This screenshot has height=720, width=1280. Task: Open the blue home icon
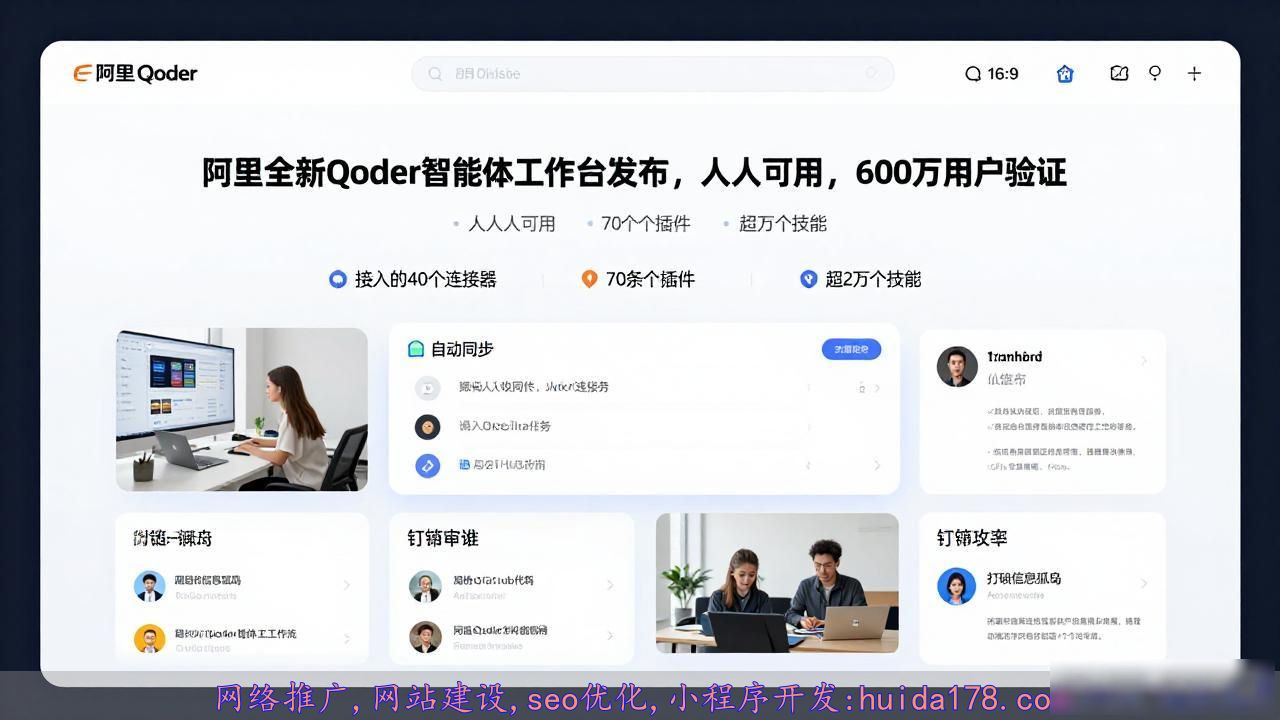[x=1065, y=73]
